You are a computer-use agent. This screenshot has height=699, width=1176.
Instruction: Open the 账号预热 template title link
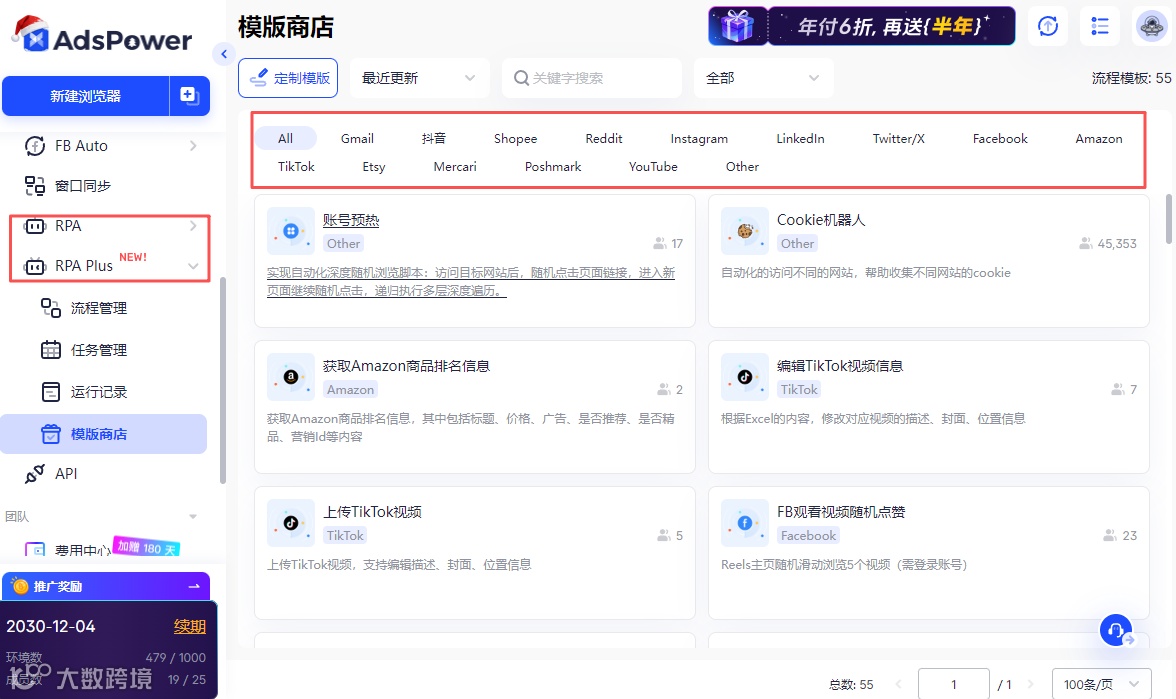click(x=351, y=220)
